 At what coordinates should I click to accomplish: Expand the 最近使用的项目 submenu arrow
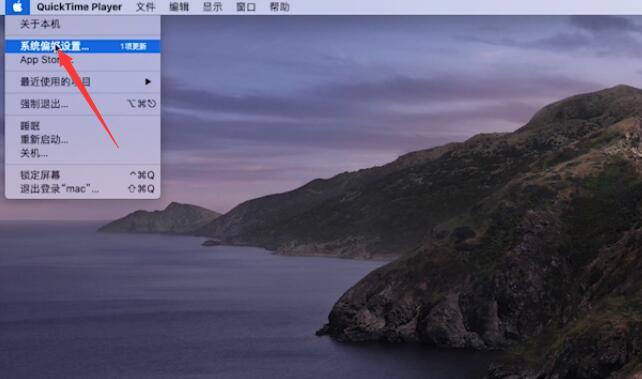pyautogui.click(x=148, y=82)
